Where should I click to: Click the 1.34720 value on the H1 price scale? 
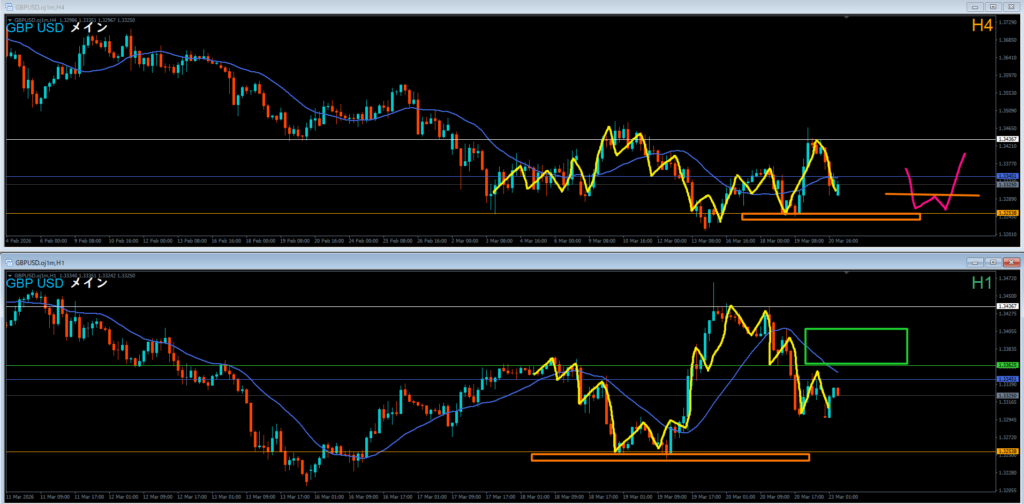pyautogui.click(x=1006, y=278)
